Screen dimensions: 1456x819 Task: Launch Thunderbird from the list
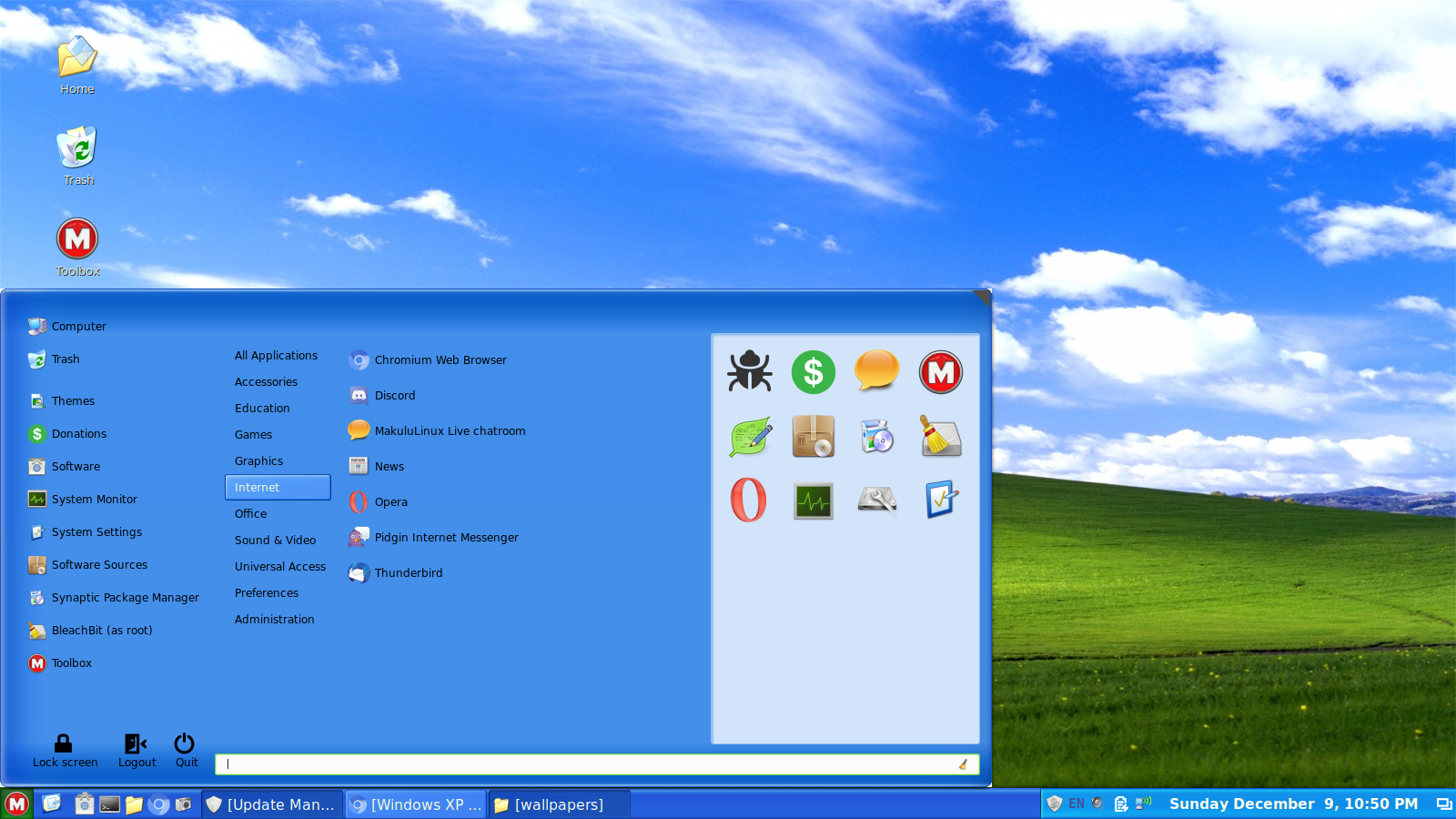[396, 573]
